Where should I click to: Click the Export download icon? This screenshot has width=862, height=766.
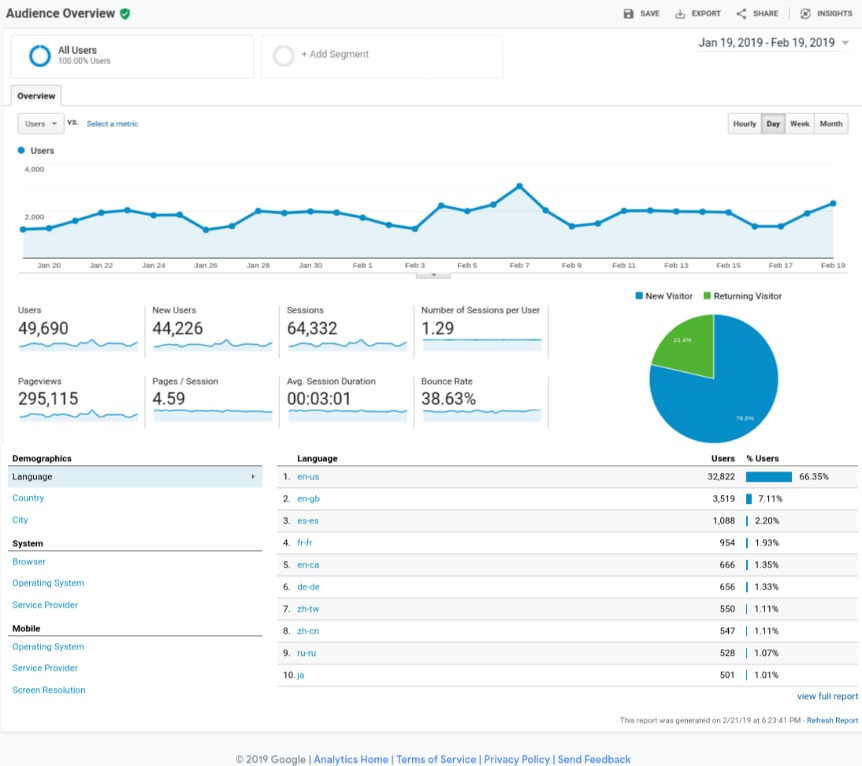pyautogui.click(x=680, y=14)
